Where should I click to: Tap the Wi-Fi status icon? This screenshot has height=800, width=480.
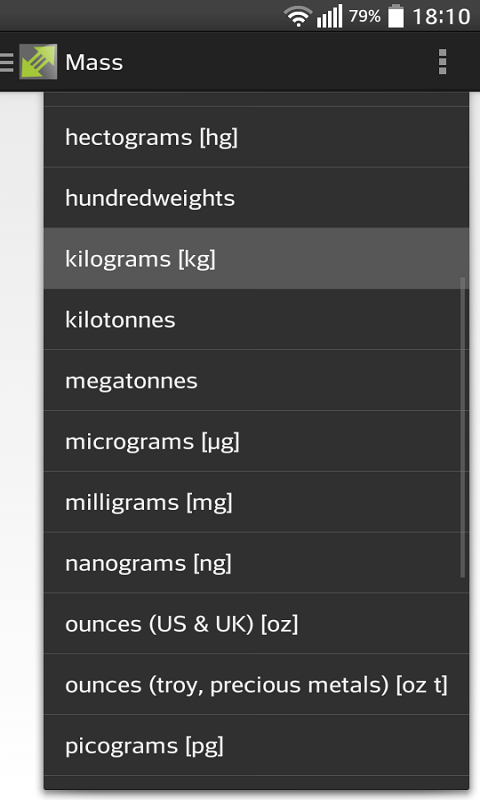pyautogui.click(x=298, y=17)
